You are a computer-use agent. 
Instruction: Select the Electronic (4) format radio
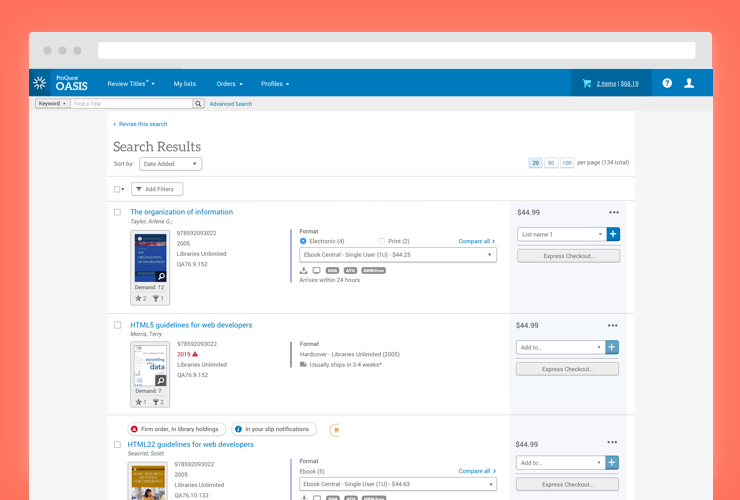[x=303, y=241]
